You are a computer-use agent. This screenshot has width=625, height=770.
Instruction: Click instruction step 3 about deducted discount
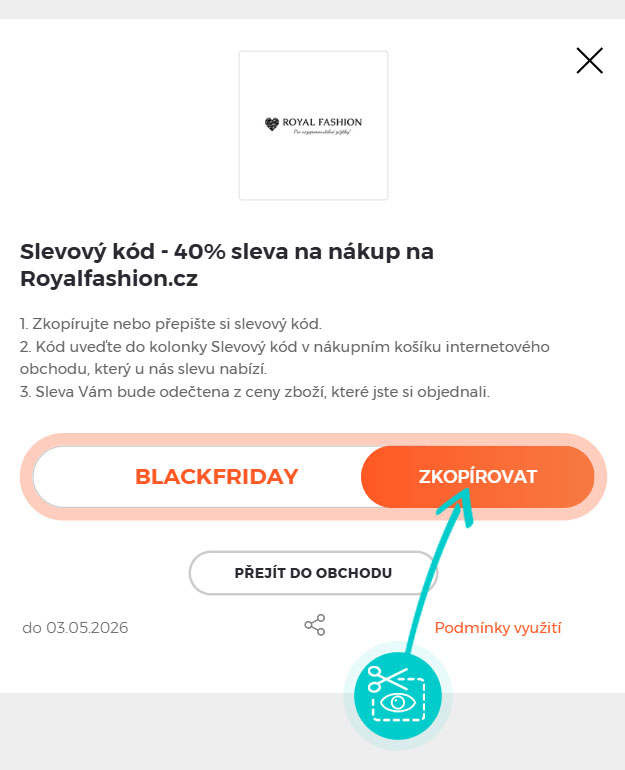pos(255,391)
